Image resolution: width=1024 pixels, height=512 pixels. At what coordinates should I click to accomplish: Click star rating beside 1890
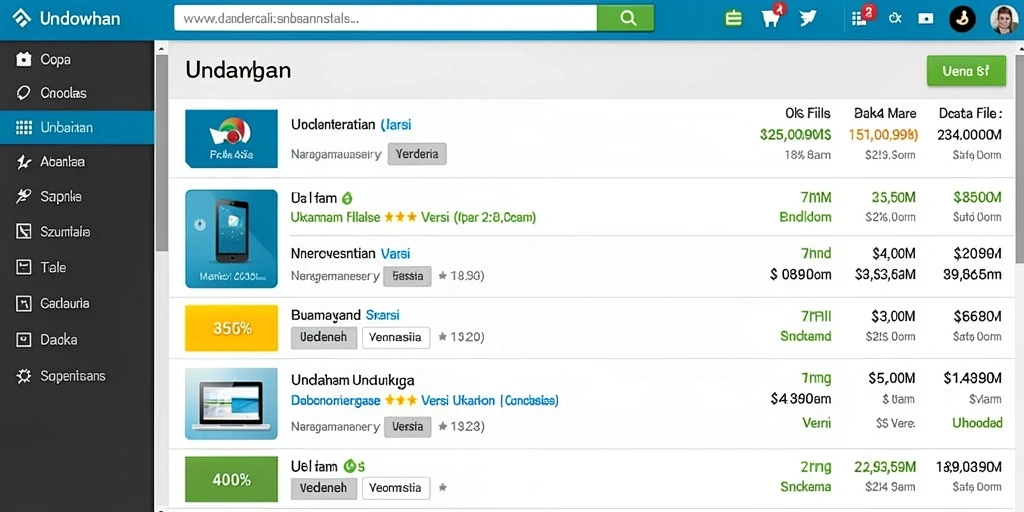tap(443, 276)
